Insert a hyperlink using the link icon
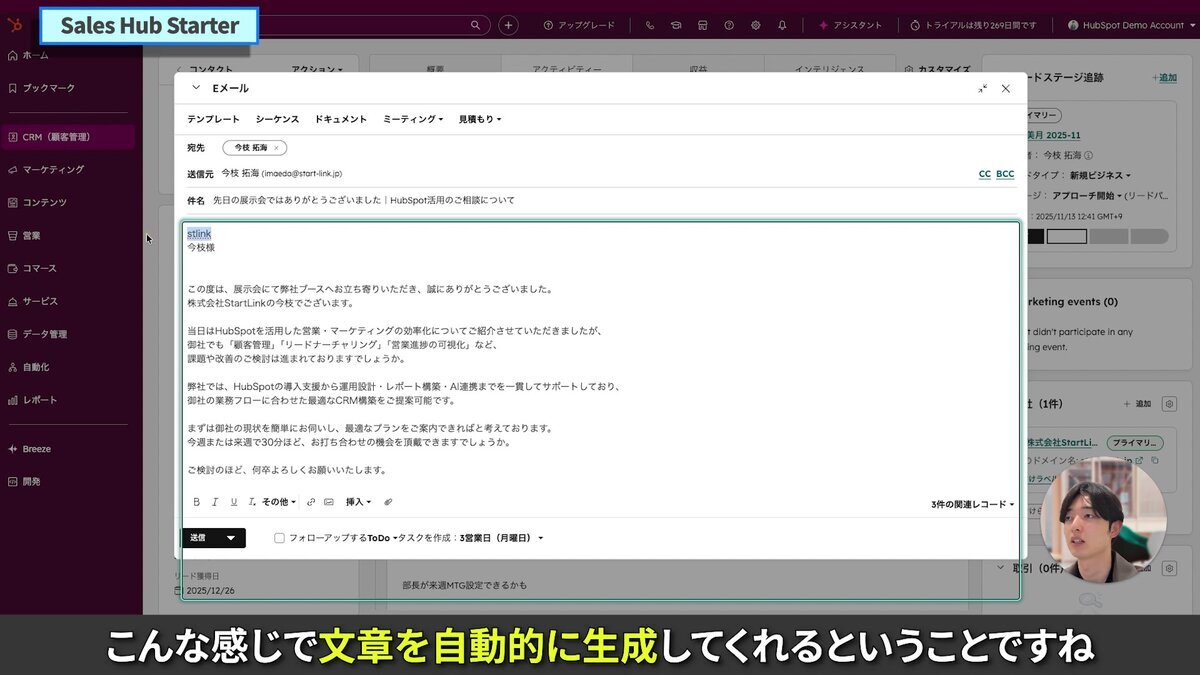The width and height of the screenshot is (1200, 675). pos(309,501)
